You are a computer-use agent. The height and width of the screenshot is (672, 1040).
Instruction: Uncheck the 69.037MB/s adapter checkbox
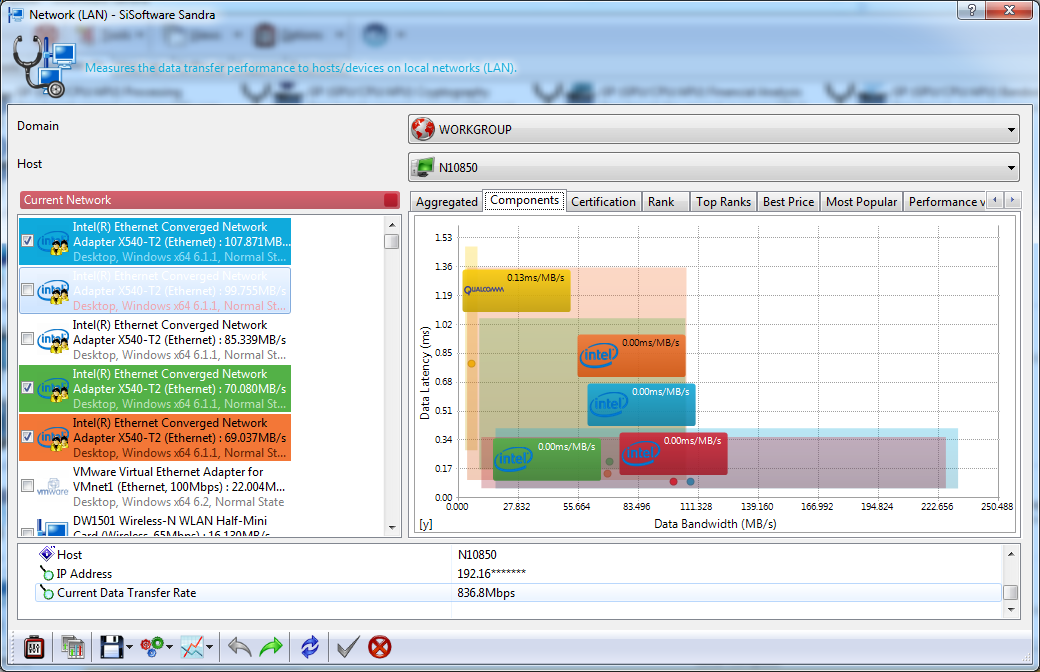coord(28,437)
